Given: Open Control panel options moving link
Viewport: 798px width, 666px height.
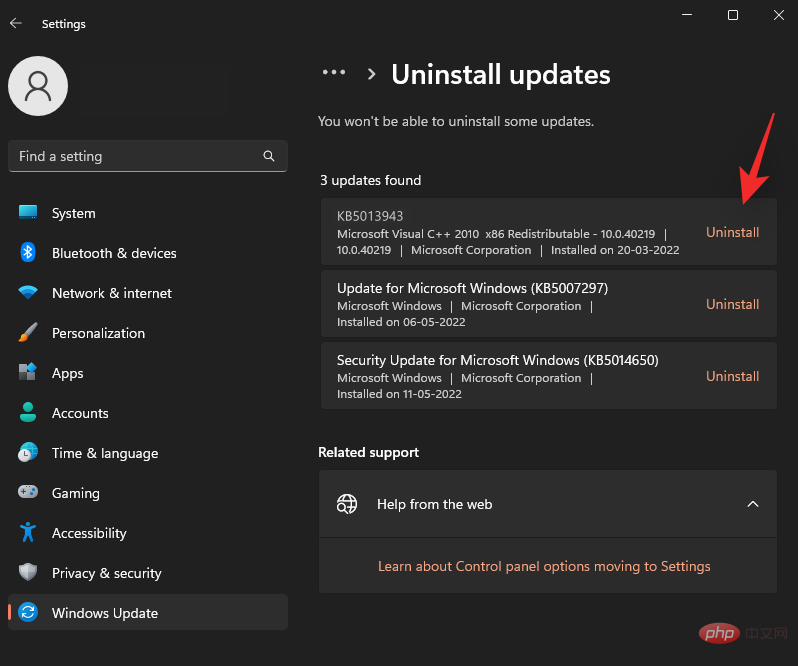Looking at the screenshot, I should pyautogui.click(x=544, y=566).
